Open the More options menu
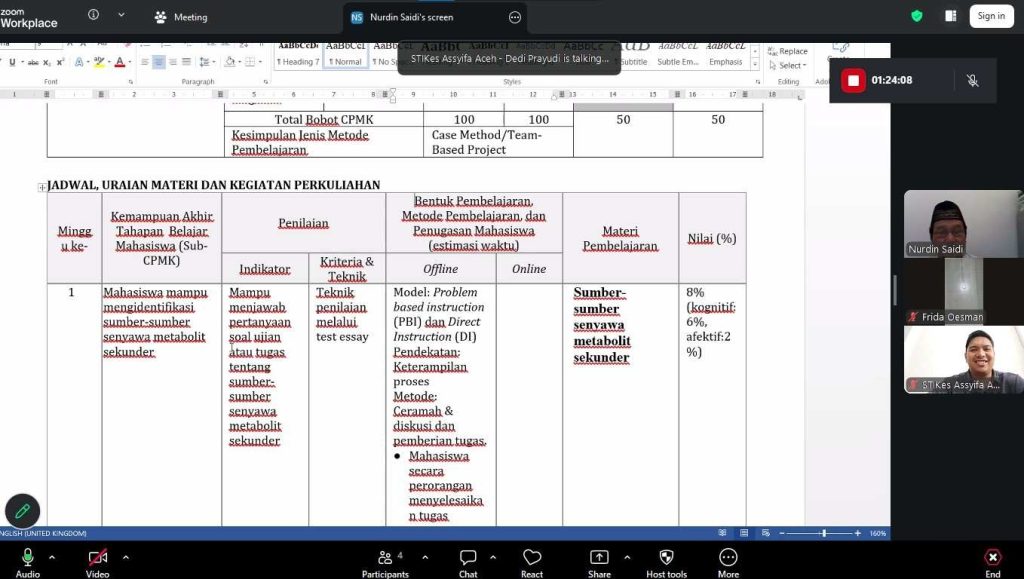 728,559
